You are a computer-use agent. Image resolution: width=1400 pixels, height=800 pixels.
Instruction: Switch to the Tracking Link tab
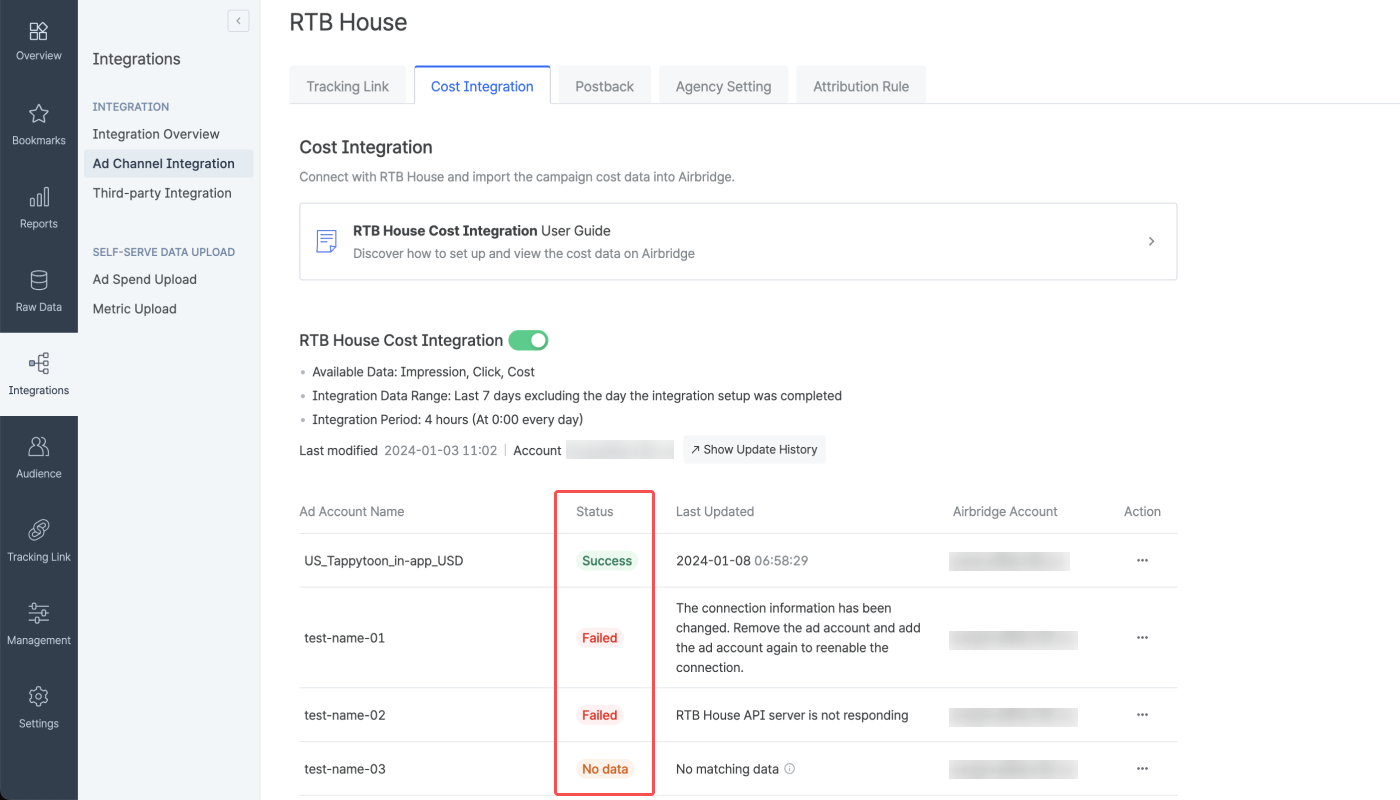[347, 86]
